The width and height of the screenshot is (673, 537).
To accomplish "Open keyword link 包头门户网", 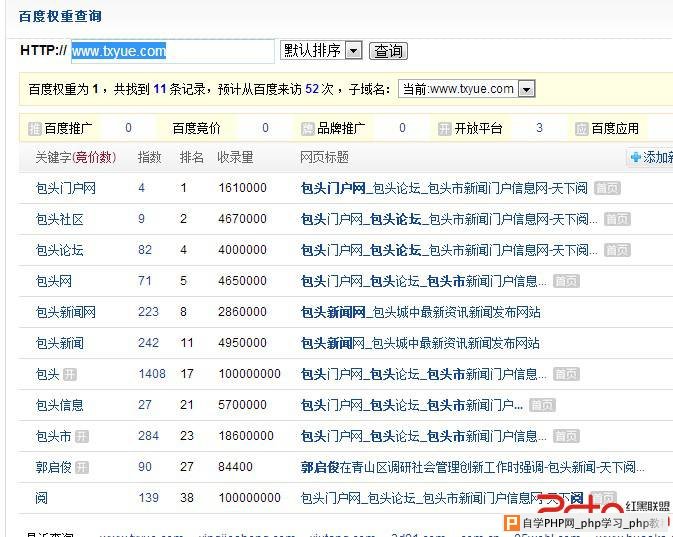I will [66, 188].
